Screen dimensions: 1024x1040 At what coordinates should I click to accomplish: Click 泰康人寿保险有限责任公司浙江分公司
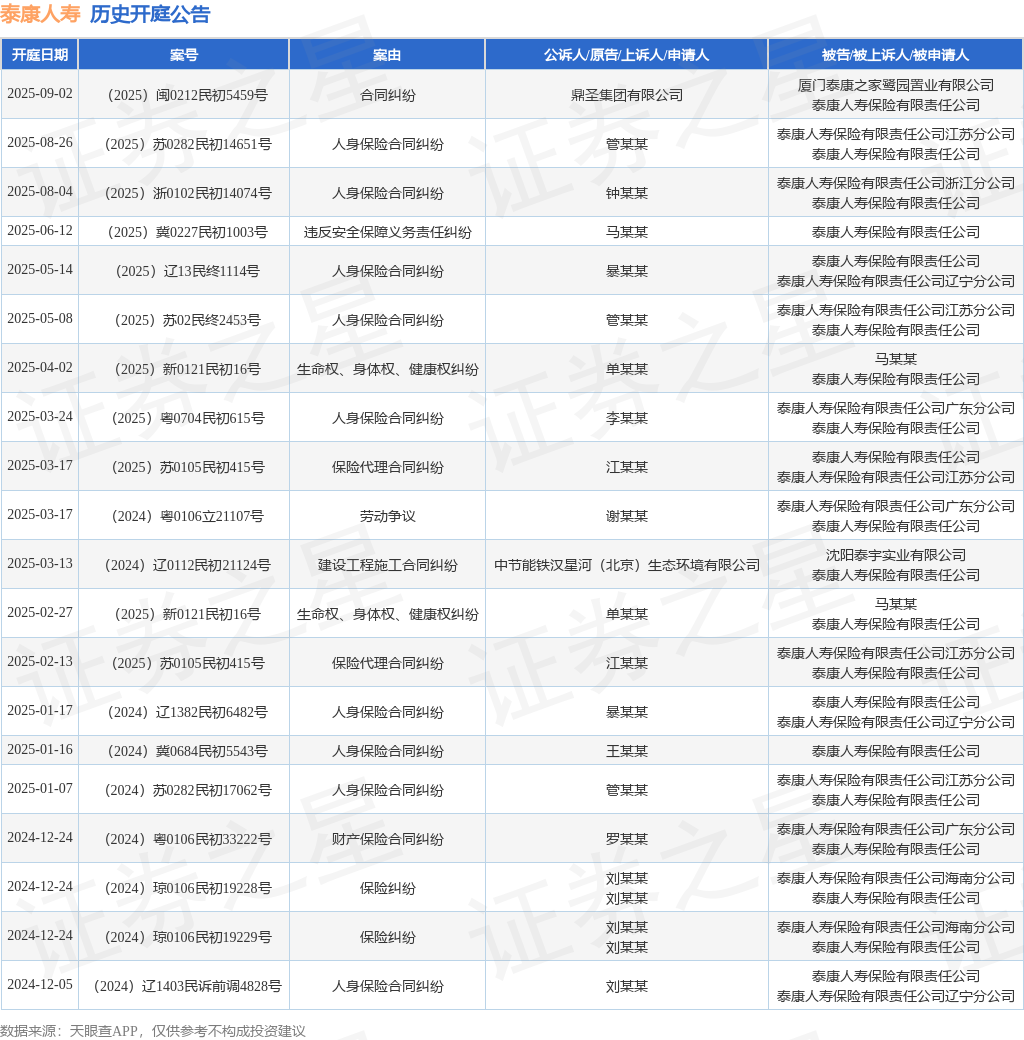pyautogui.click(x=895, y=184)
